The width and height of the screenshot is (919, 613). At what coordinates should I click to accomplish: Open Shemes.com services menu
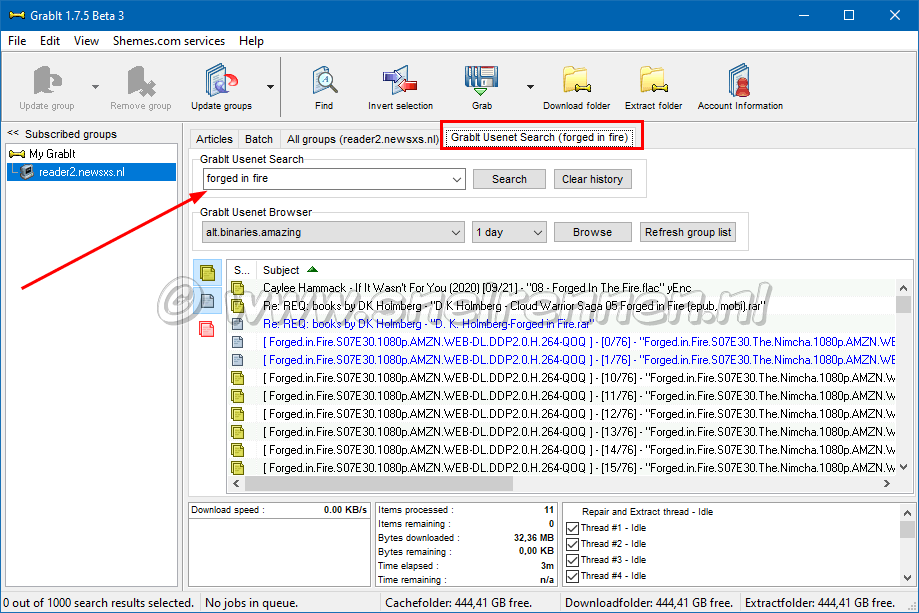[x=169, y=41]
